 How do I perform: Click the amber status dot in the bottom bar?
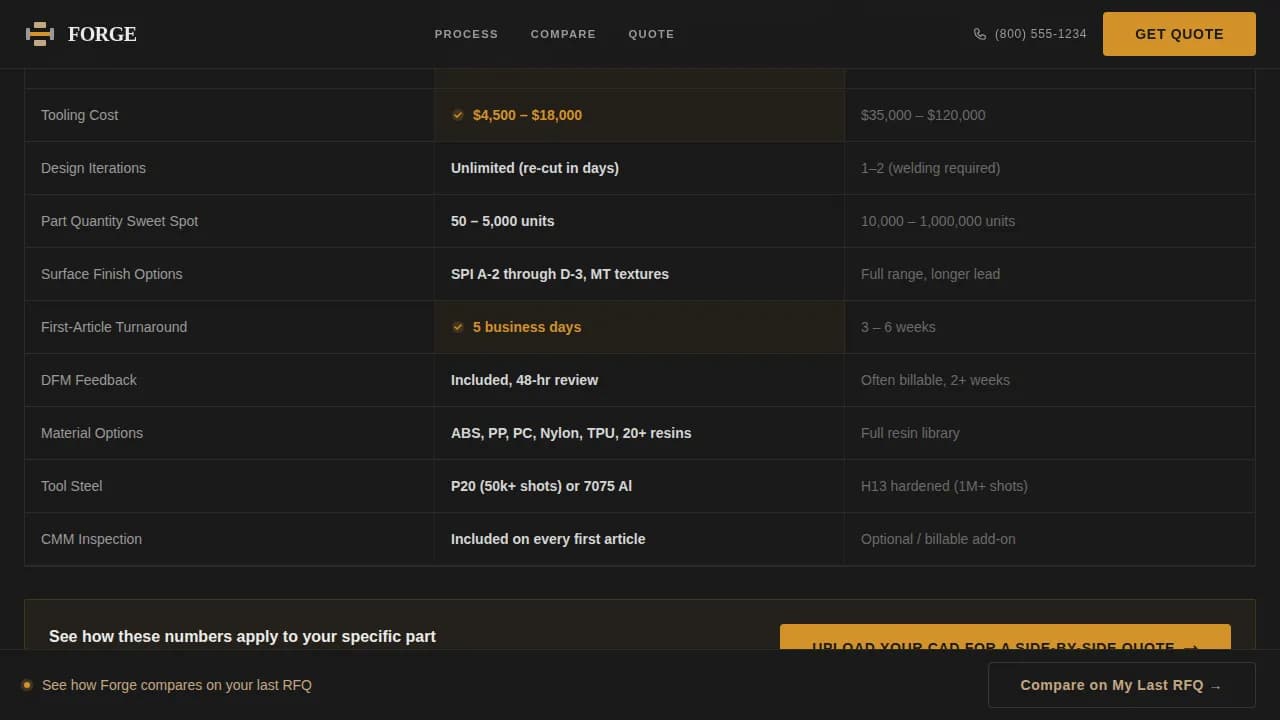(x=29, y=685)
